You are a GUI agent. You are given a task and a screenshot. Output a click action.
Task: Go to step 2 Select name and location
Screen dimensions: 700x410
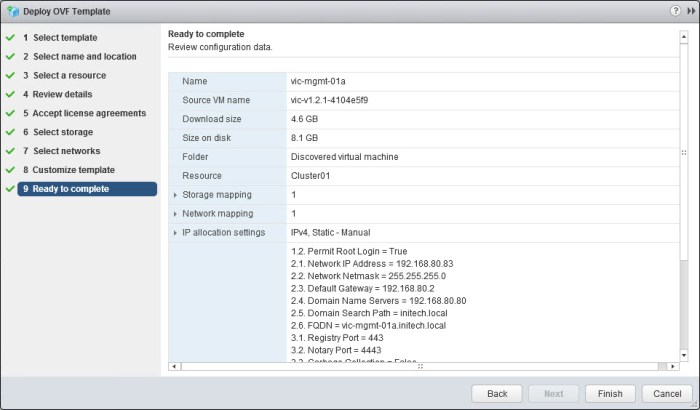pos(84,57)
